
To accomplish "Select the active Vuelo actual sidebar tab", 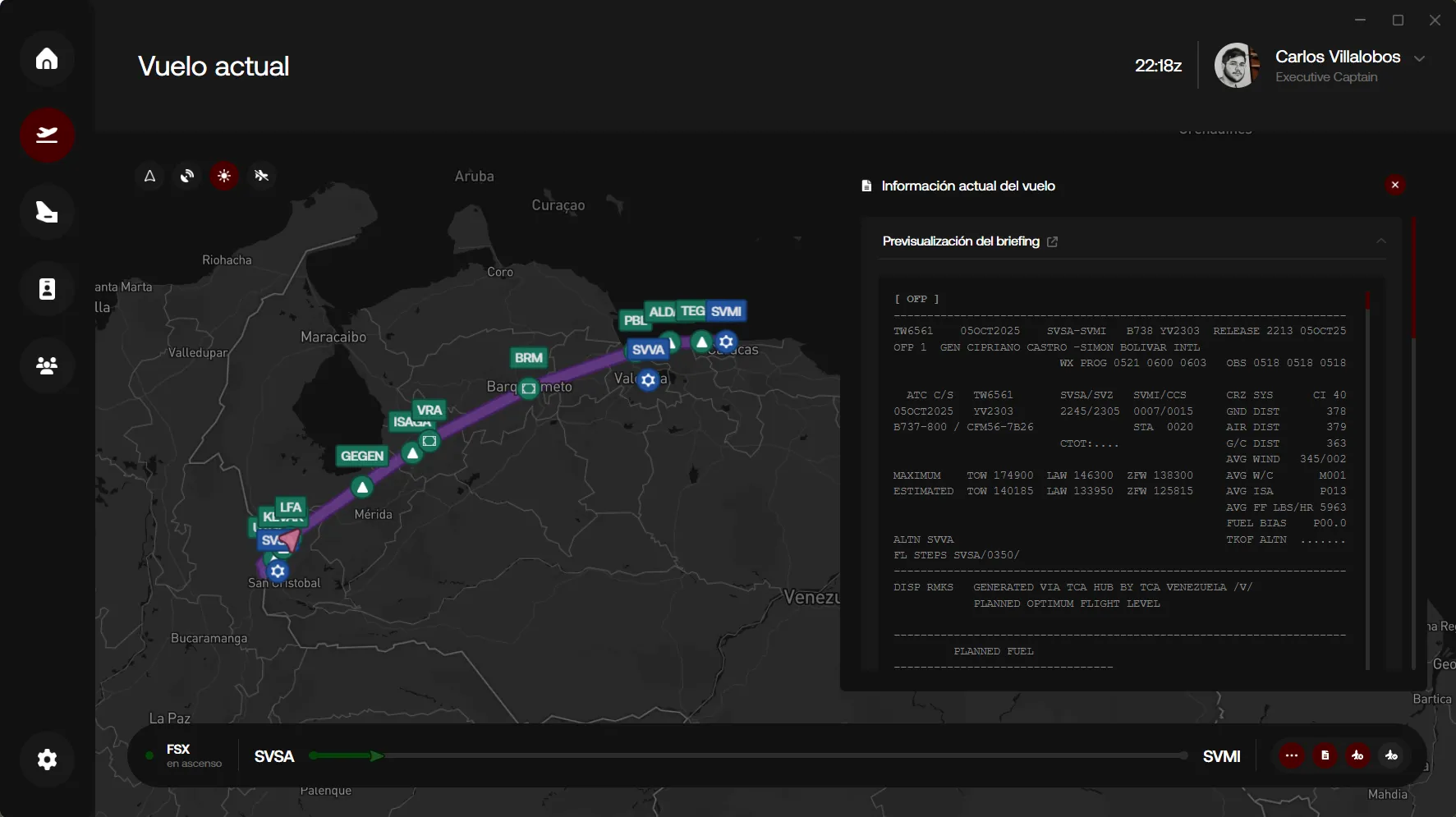I will (x=47, y=135).
